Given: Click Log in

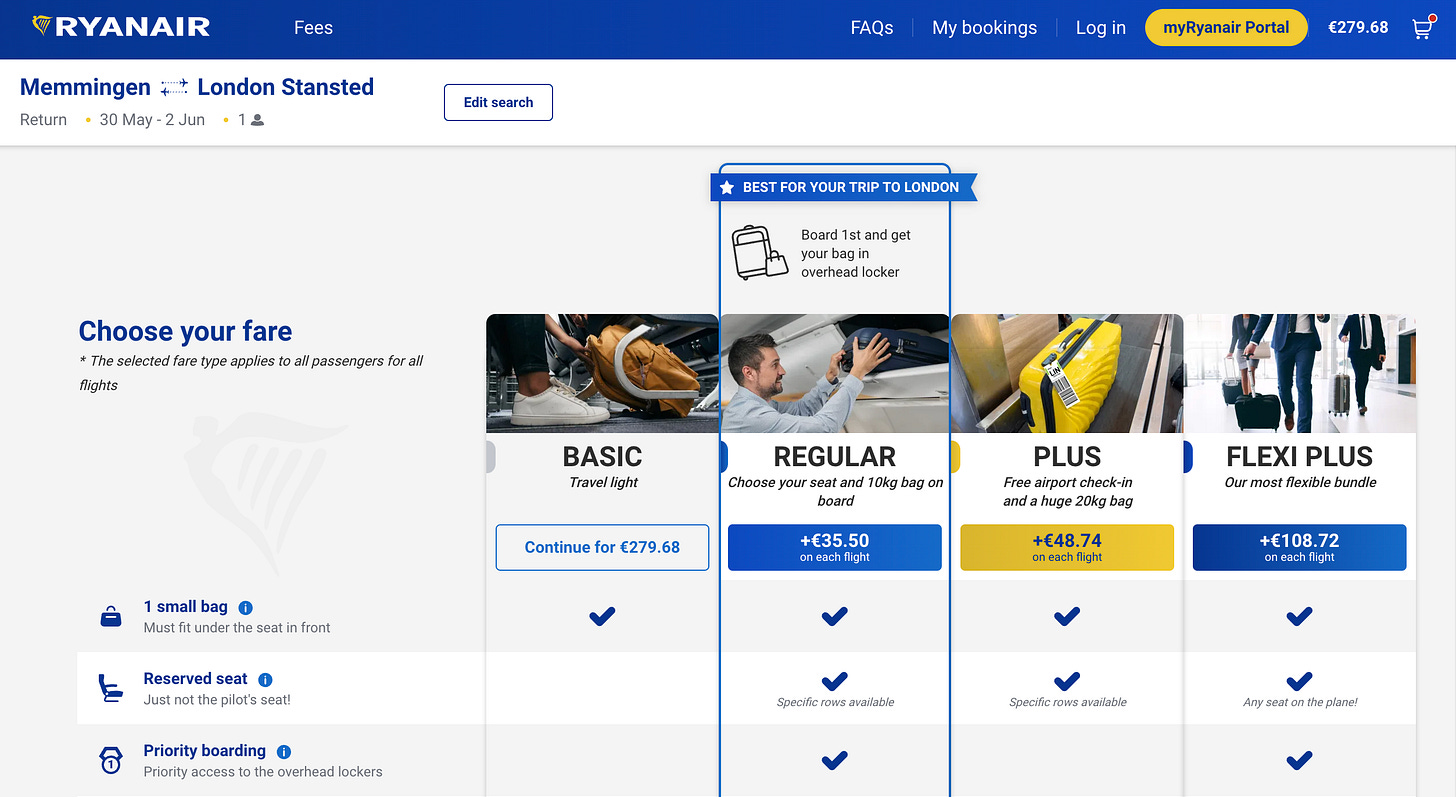Looking at the screenshot, I should tap(1101, 28).
